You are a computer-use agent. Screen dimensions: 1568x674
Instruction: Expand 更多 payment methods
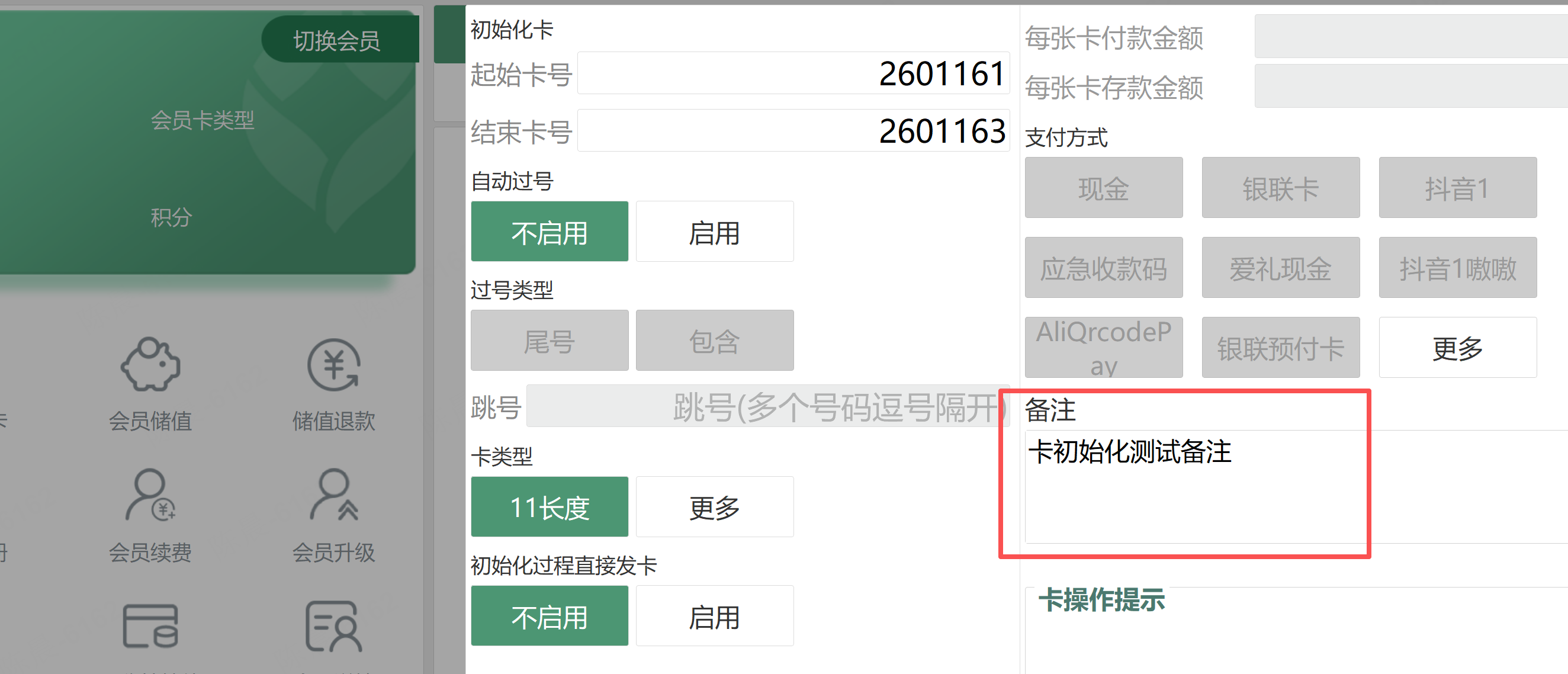[1457, 348]
